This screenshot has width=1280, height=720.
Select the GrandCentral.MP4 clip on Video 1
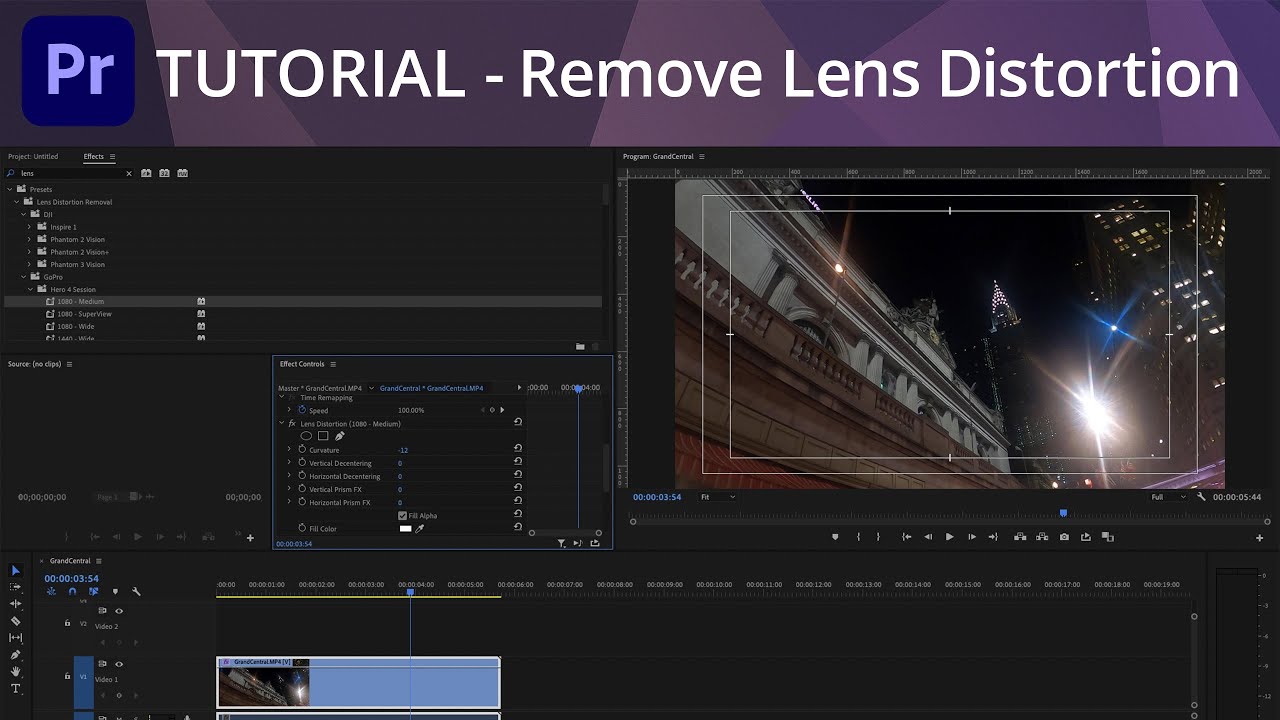coord(358,682)
